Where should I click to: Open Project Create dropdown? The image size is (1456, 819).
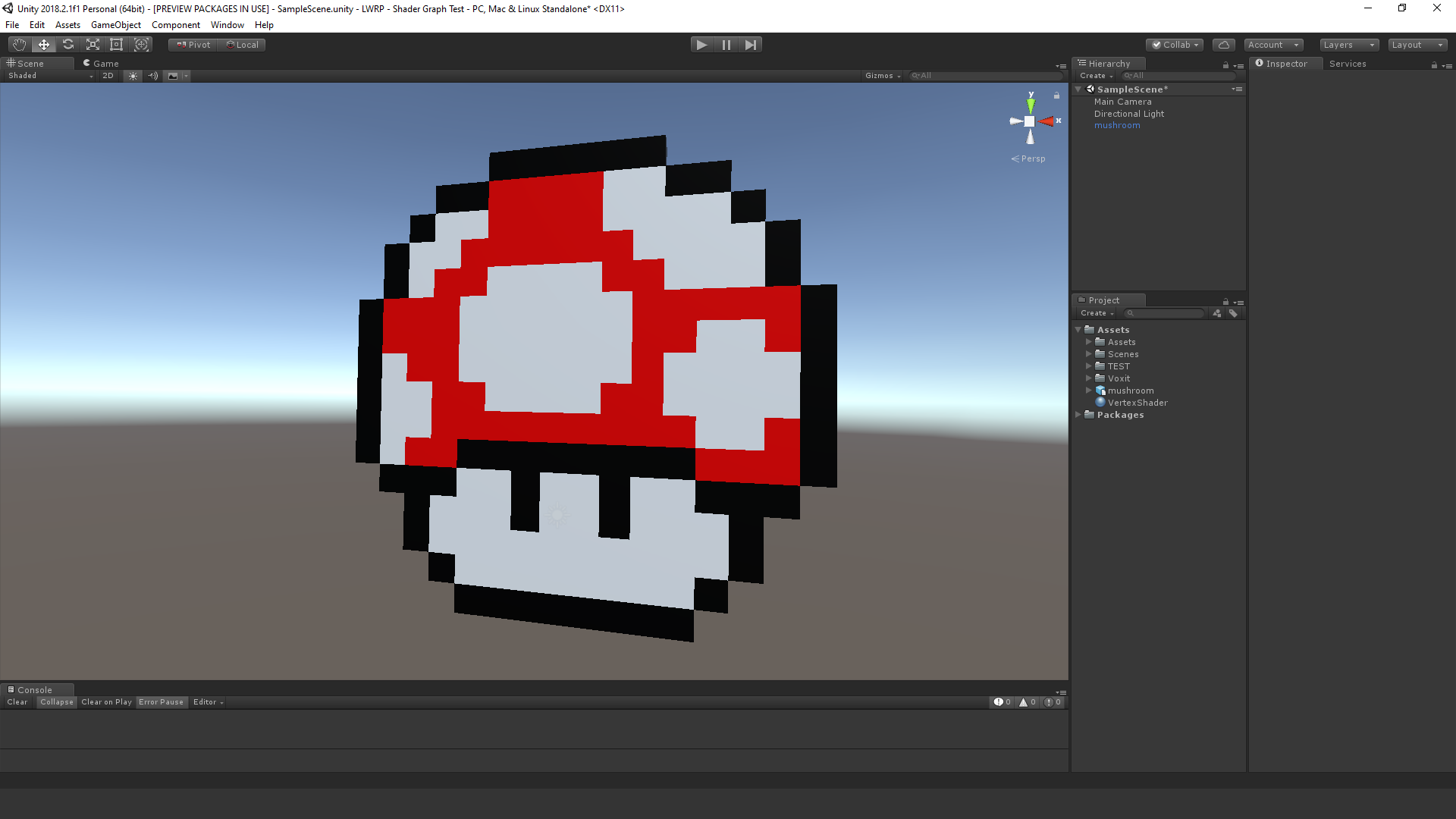pos(1097,313)
